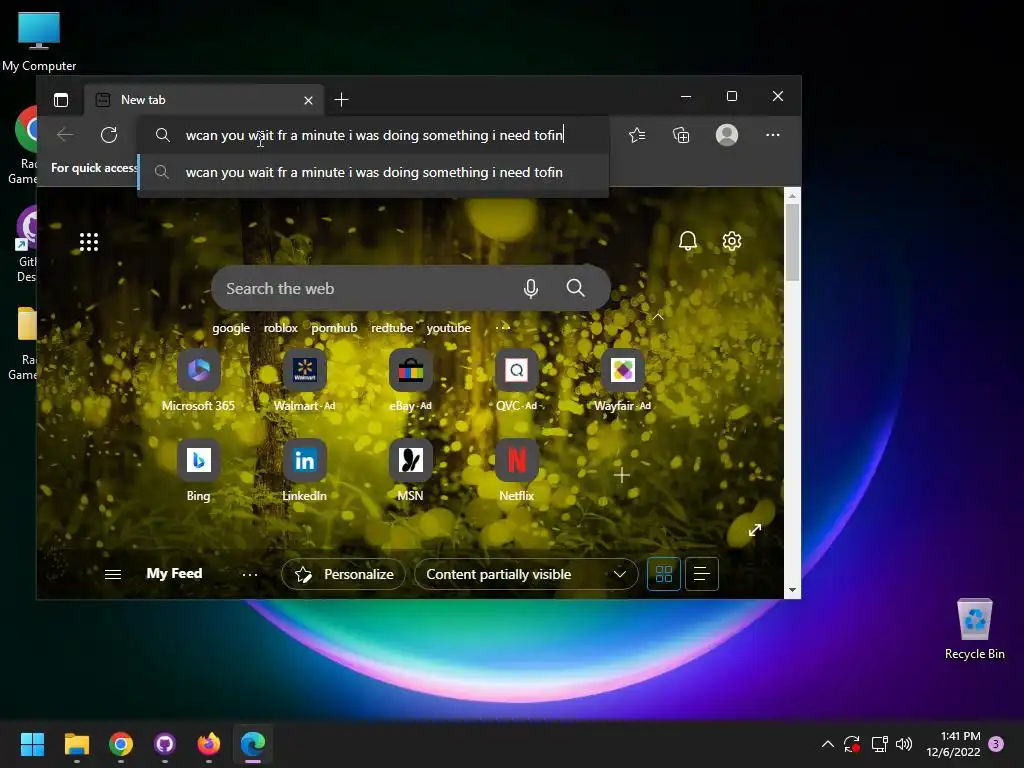Open feed more options ellipsis

(249, 575)
